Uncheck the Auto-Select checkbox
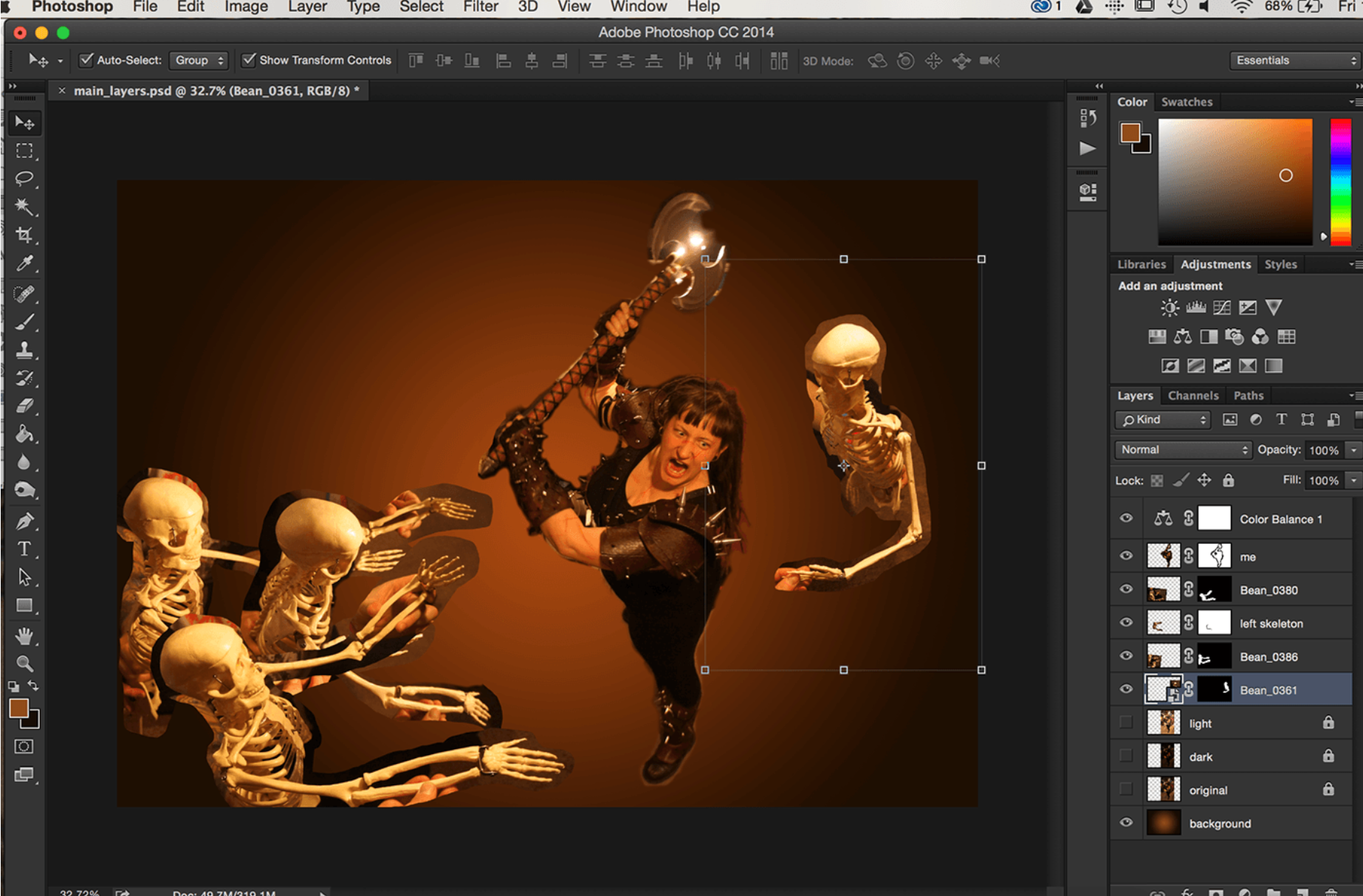1363x896 pixels. point(86,60)
